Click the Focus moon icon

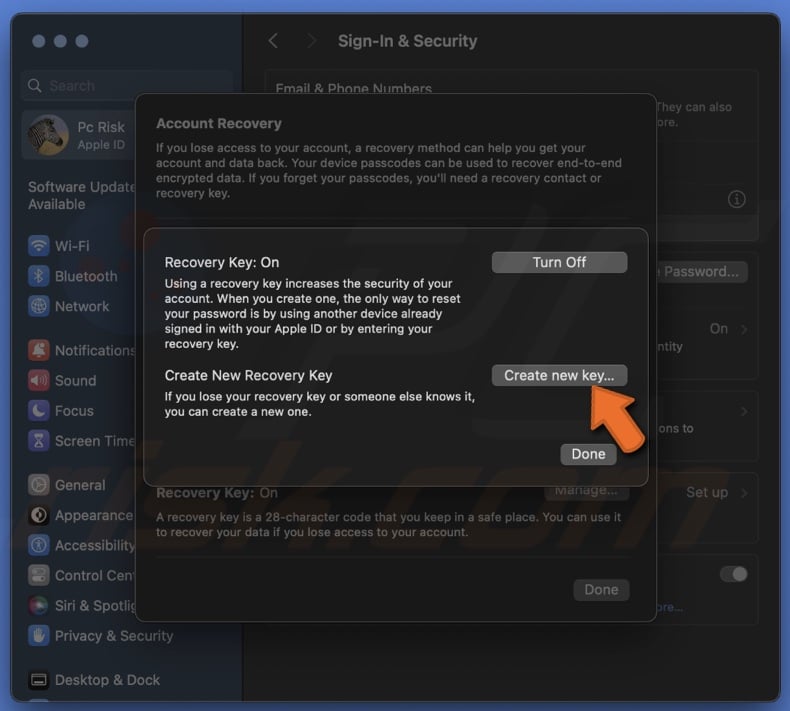[38, 411]
